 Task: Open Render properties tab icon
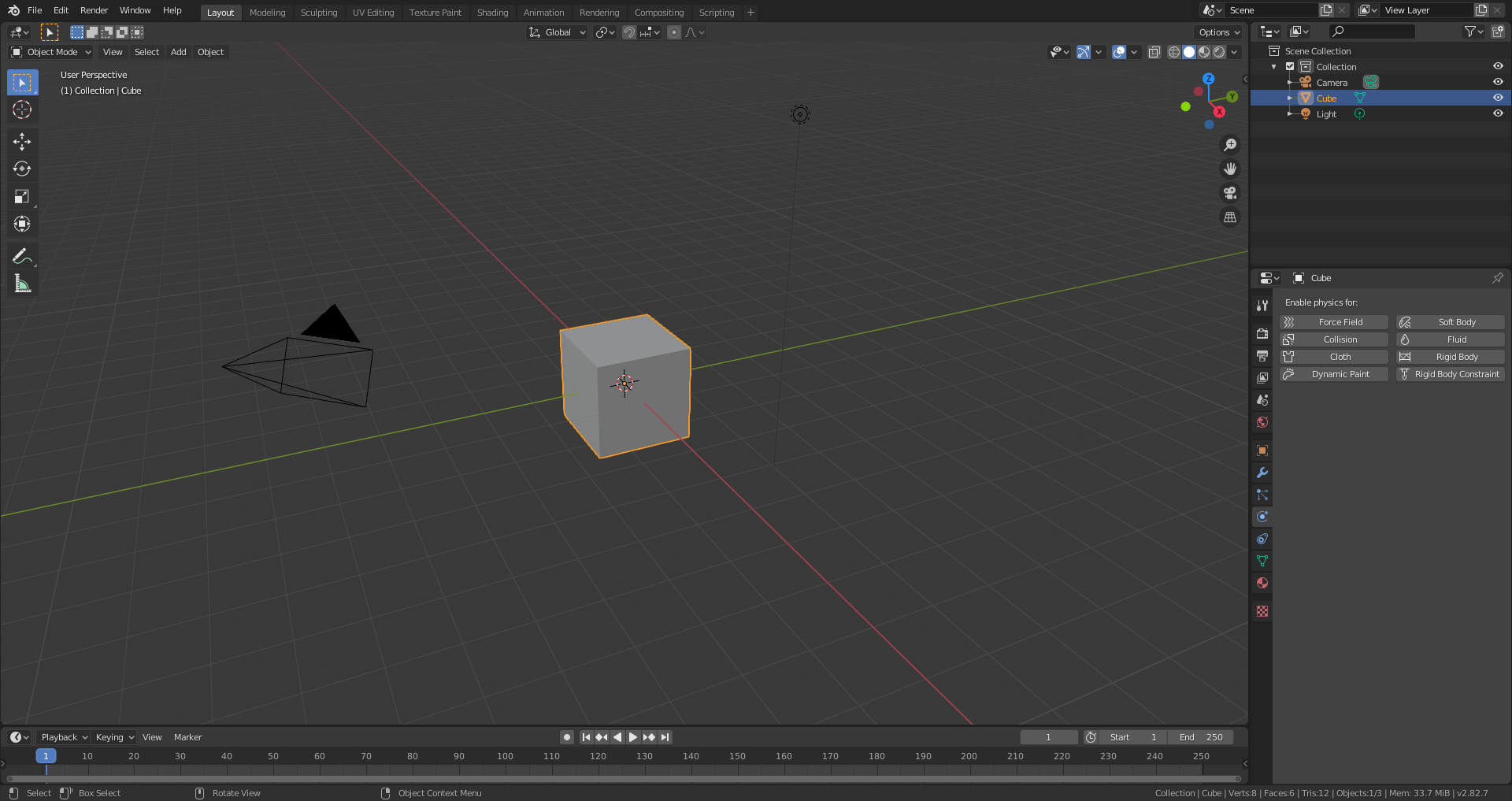tap(1262, 334)
